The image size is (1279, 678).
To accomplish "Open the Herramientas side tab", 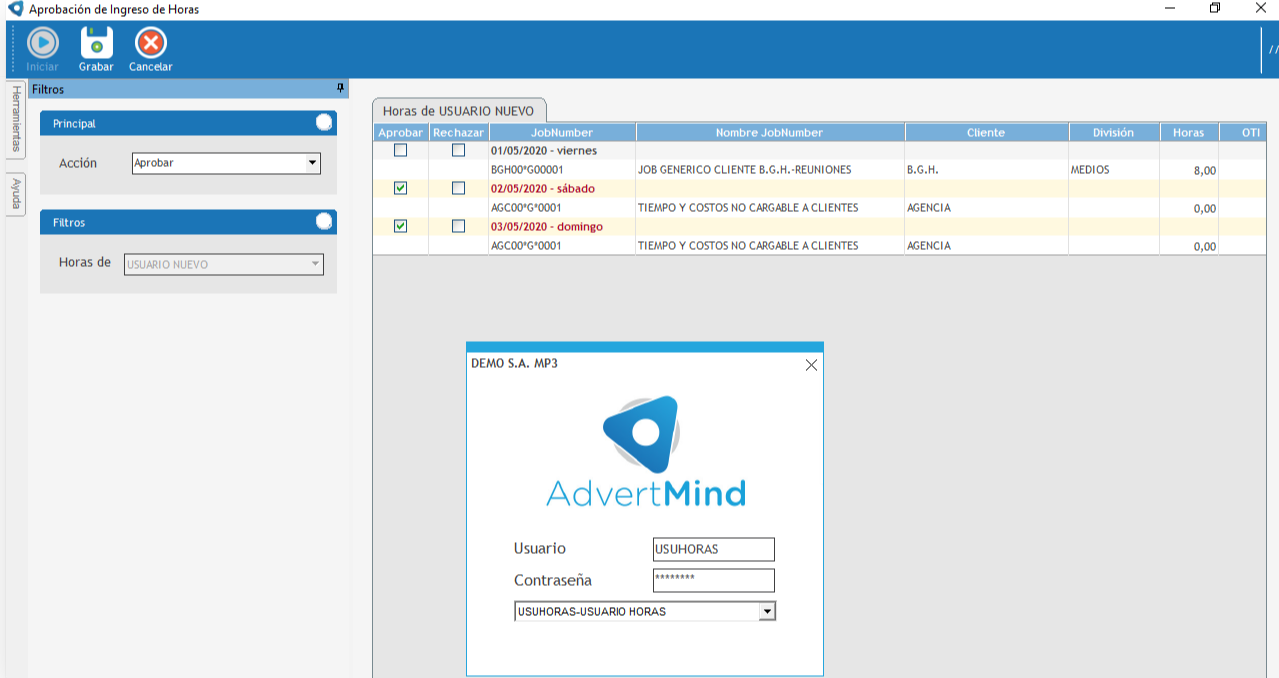I will (16, 120).
